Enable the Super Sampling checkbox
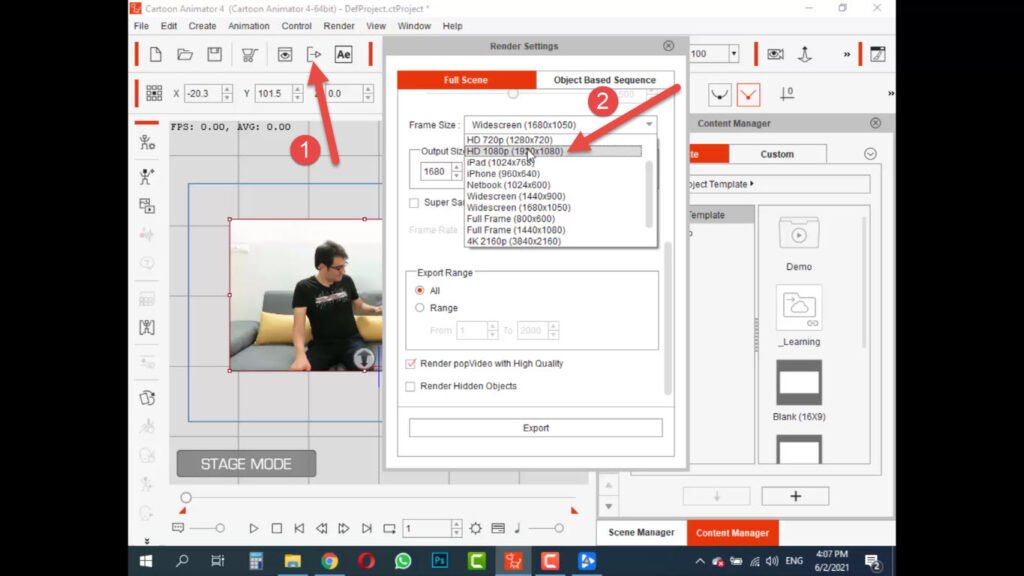The width and height of the screenshot is (1024, 576). tap(414, 203)
